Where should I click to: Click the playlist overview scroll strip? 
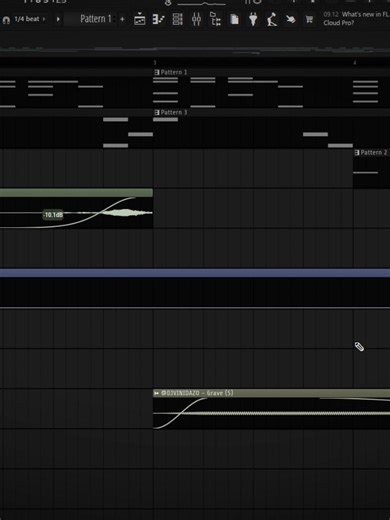pos(195,51)
